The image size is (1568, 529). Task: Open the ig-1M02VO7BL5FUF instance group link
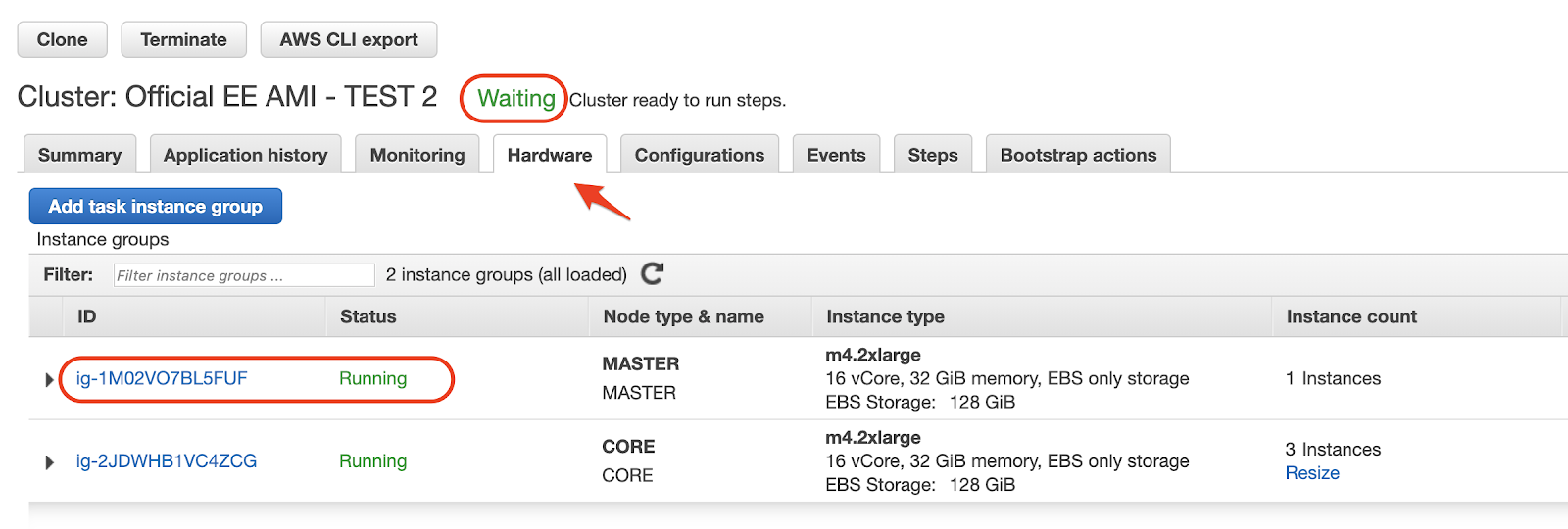(162, 378)
